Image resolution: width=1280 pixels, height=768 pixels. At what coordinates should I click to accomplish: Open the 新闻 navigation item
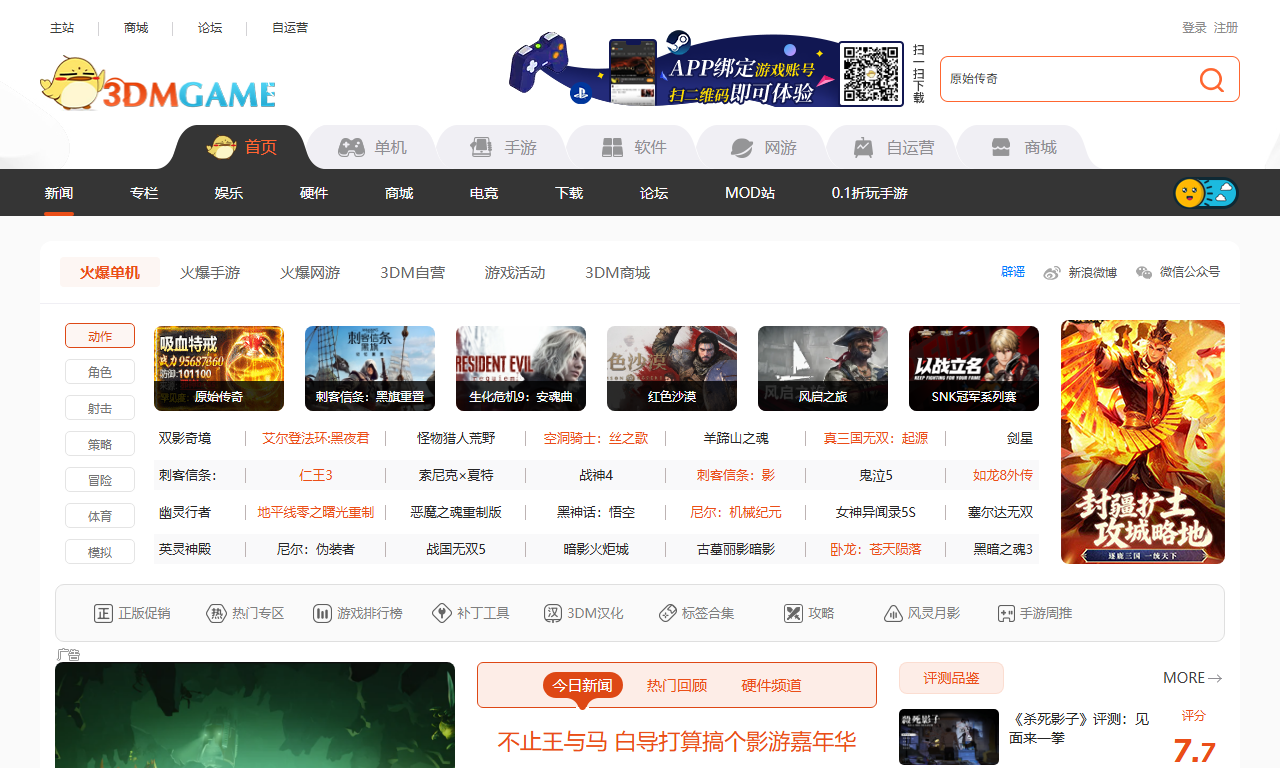click(59, 193)
